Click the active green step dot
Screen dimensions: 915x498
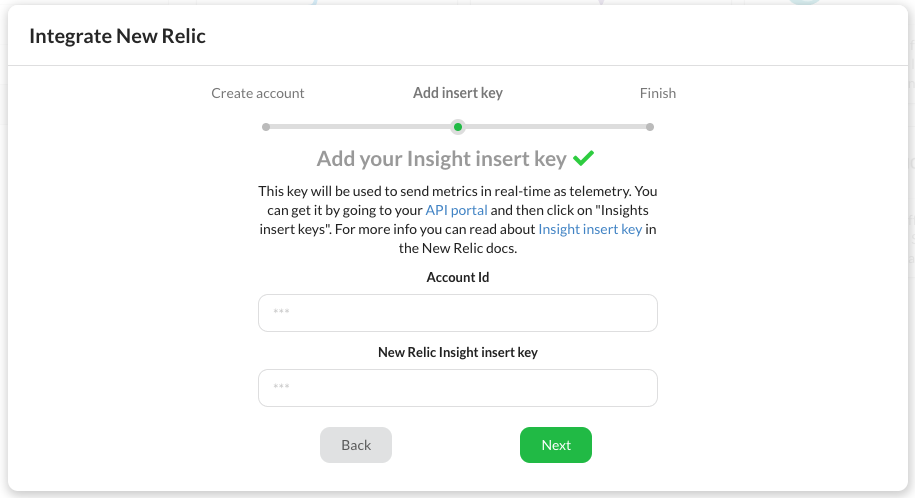tap(458, 127)
